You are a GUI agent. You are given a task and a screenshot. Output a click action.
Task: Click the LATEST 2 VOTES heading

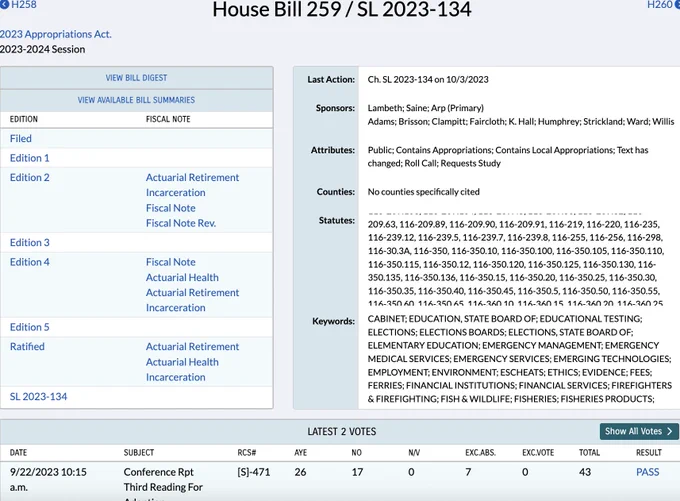tap(342, 432)
